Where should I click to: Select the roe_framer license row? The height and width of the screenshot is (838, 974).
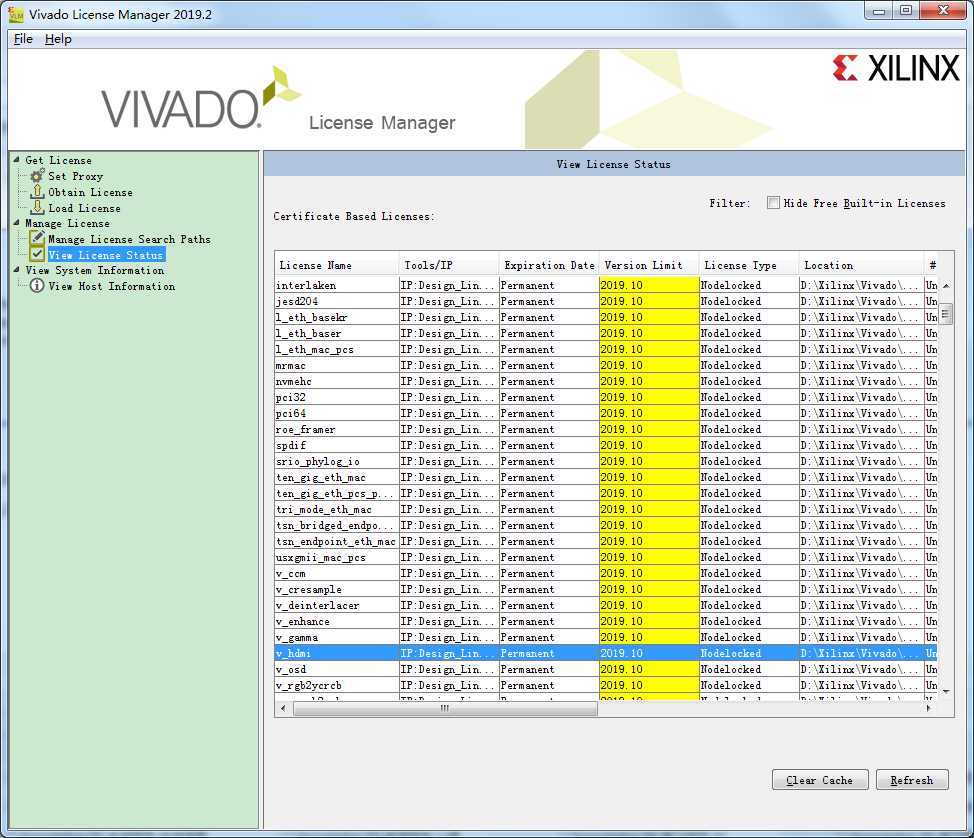(x=606, y=429)
